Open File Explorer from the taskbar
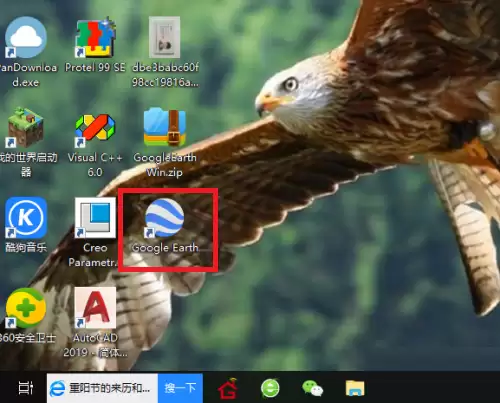The width and height of the screenshot is (500, 403). (x=355, y=388)
